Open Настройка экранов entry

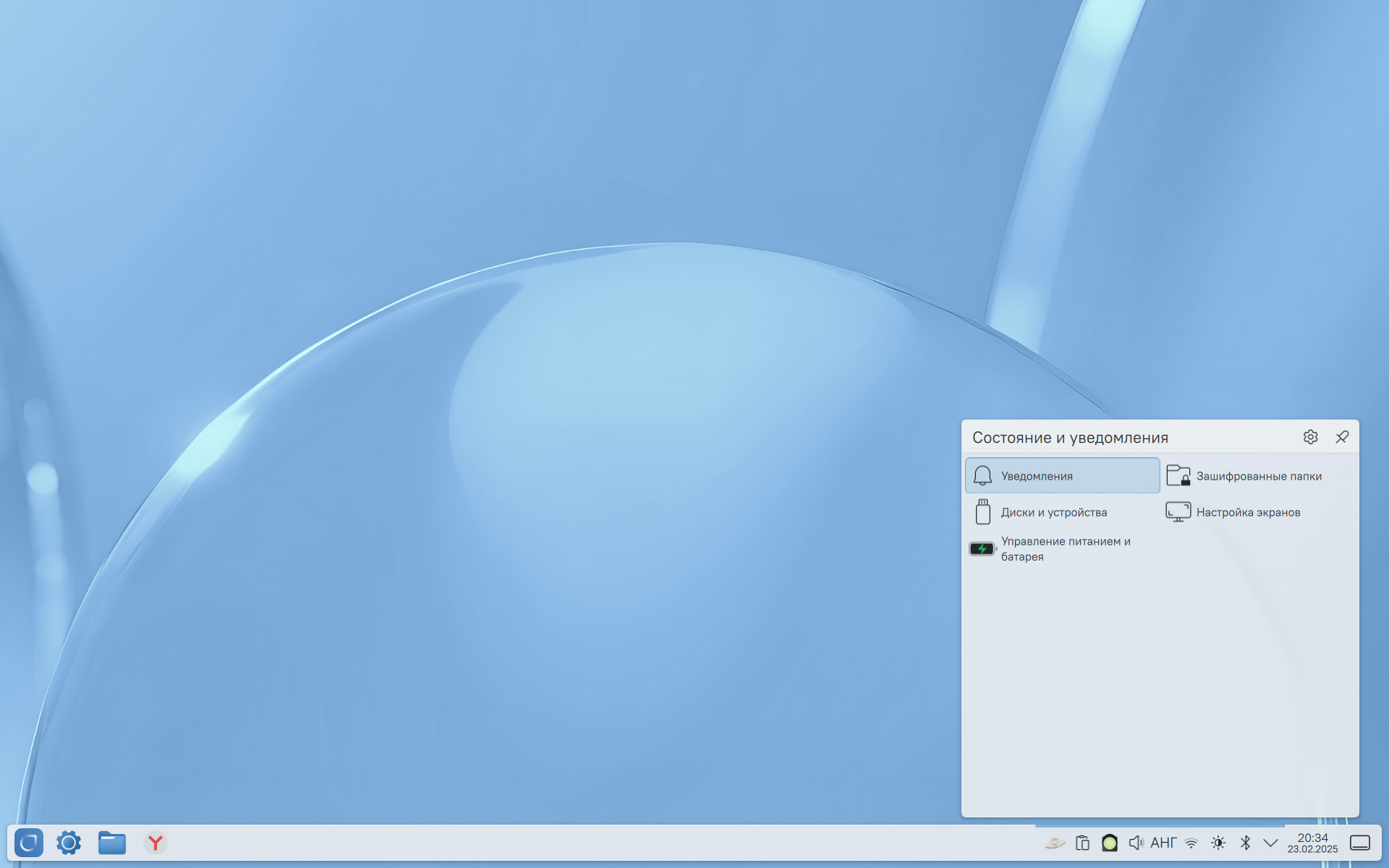(x=1257, y=512)
